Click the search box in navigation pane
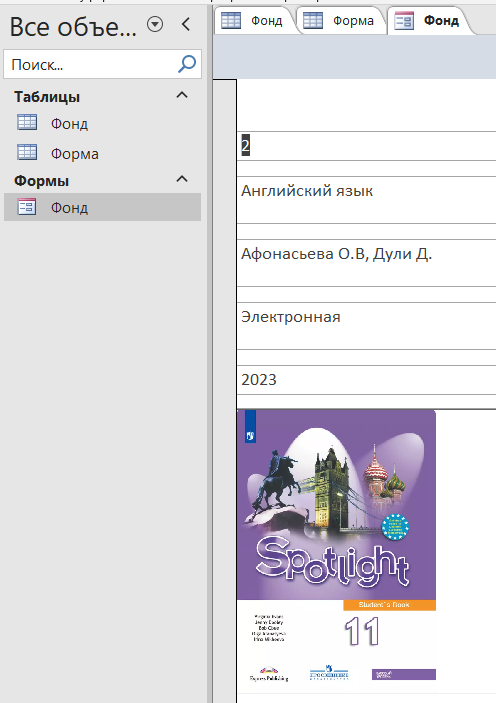The height and width of the screenshot is (703, 496). click(x=103, y=65)
